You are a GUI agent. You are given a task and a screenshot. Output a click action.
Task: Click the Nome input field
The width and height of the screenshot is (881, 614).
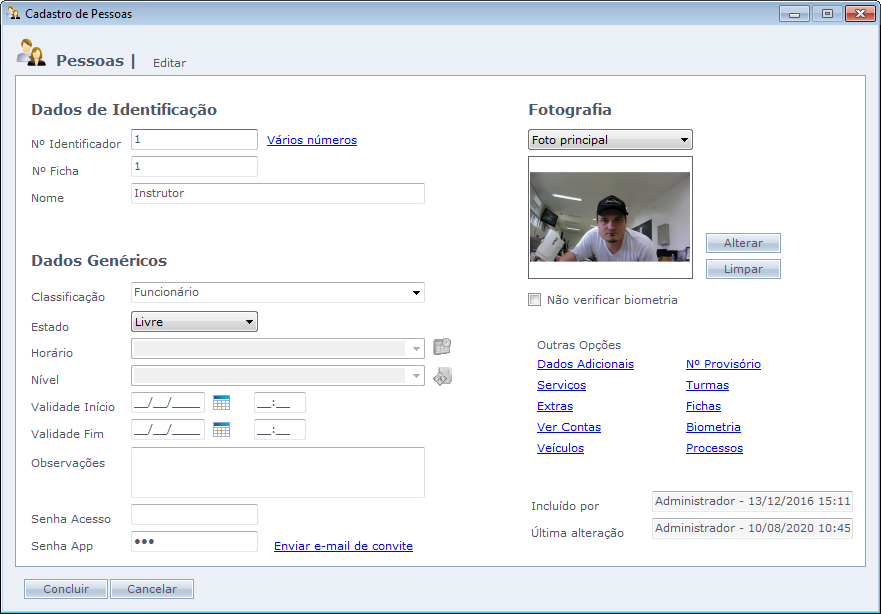277,194
